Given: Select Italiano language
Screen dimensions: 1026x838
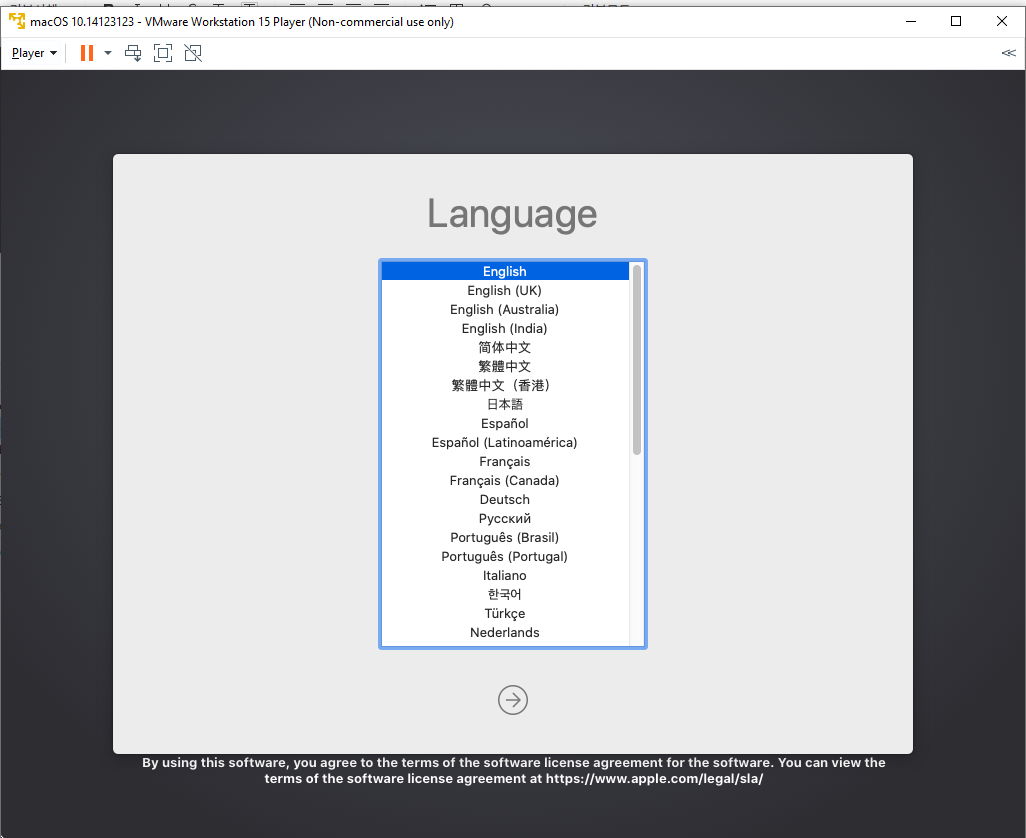Looking at the screenshot, I should (x=504, y=575).
